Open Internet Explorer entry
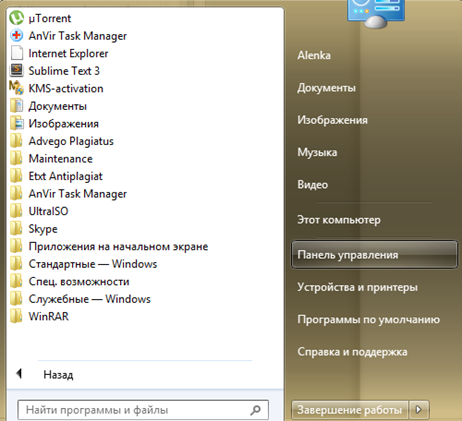462x421 pixels. click(68, 53)
